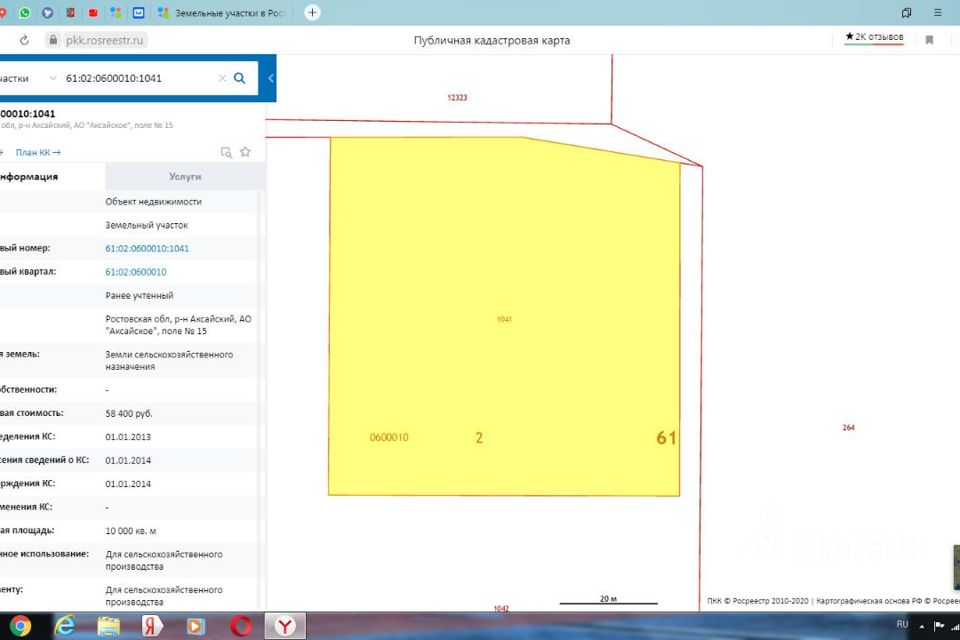Viewport: 960px width, 640px height.
Task: Click the zoom-to-object icon
Action: [x=226, y=152]
